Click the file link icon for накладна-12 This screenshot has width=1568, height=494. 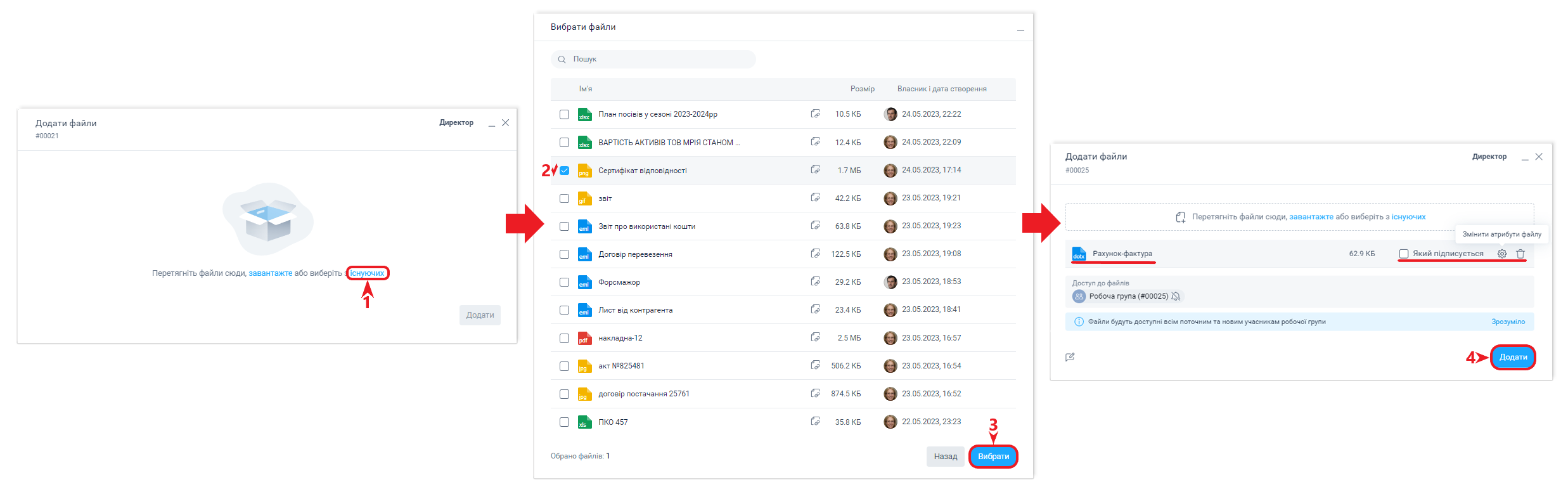[x=815, y=337]
